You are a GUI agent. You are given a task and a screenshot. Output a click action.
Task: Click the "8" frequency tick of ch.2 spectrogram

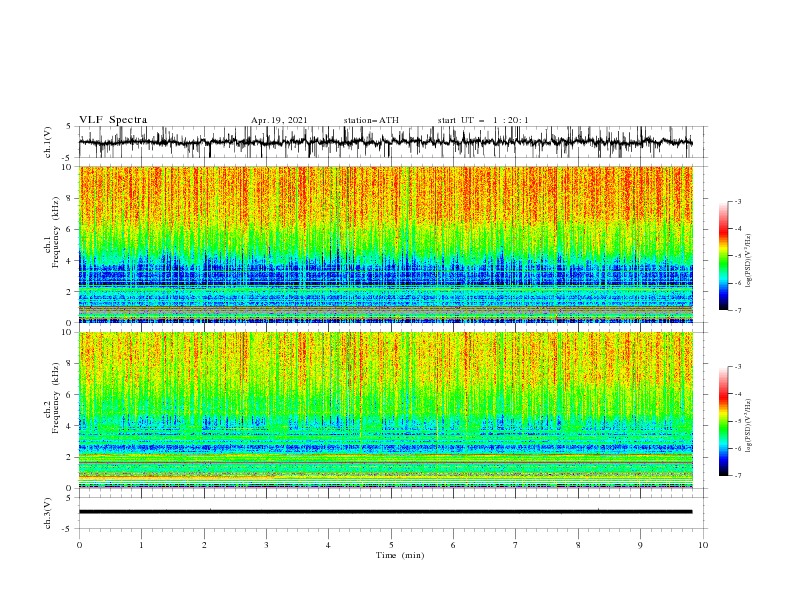tap(71, 364)
